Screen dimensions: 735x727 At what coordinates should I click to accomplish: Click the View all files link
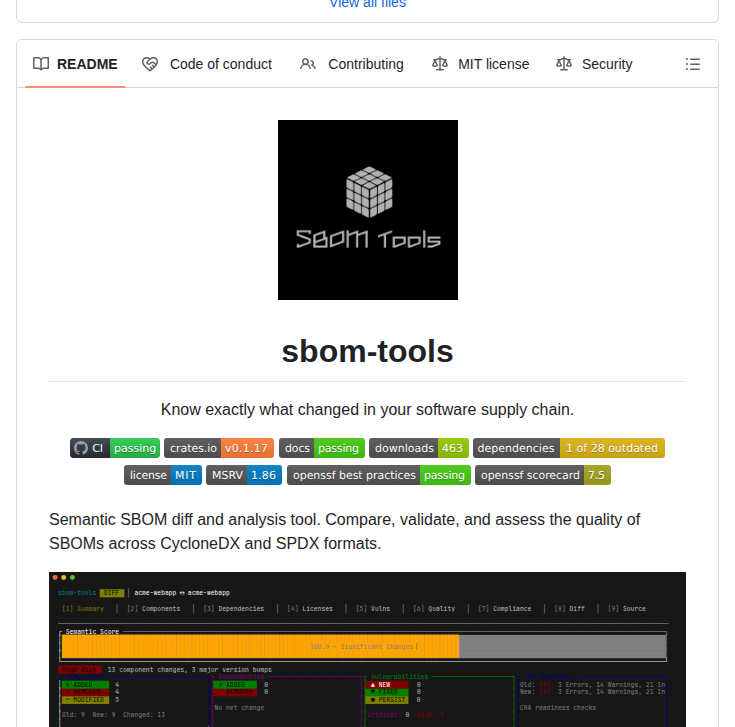(x=368, y=4)
